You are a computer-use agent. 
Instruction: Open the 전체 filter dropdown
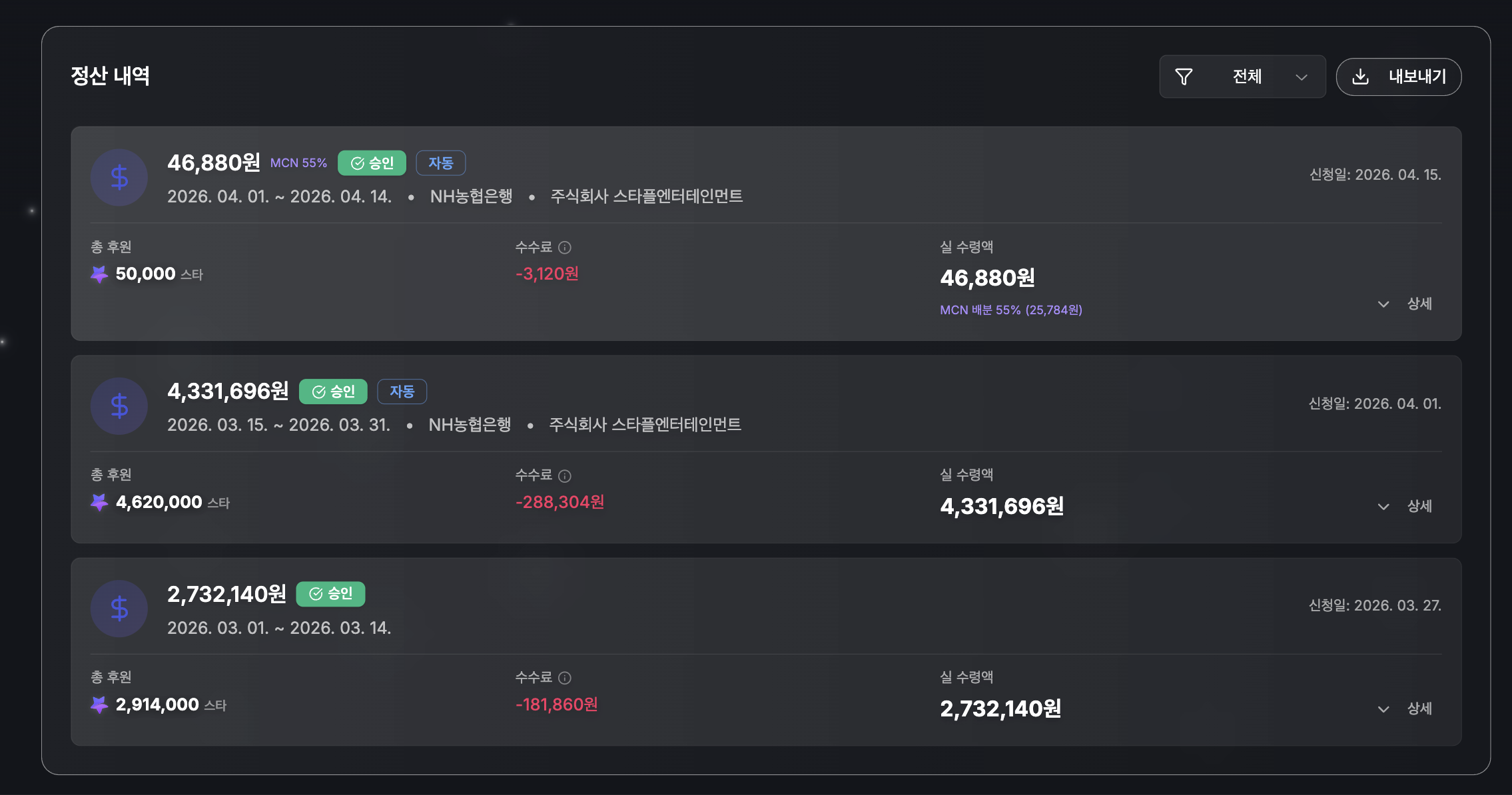(x=1242, y=77)
